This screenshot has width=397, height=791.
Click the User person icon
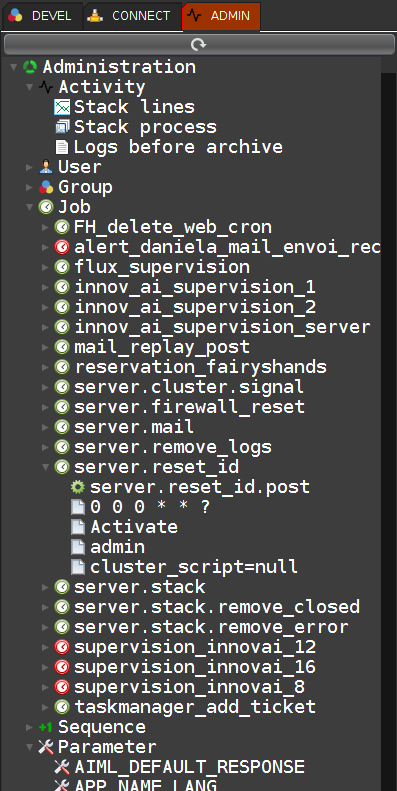pyautogui.click(x=46, y=167)
